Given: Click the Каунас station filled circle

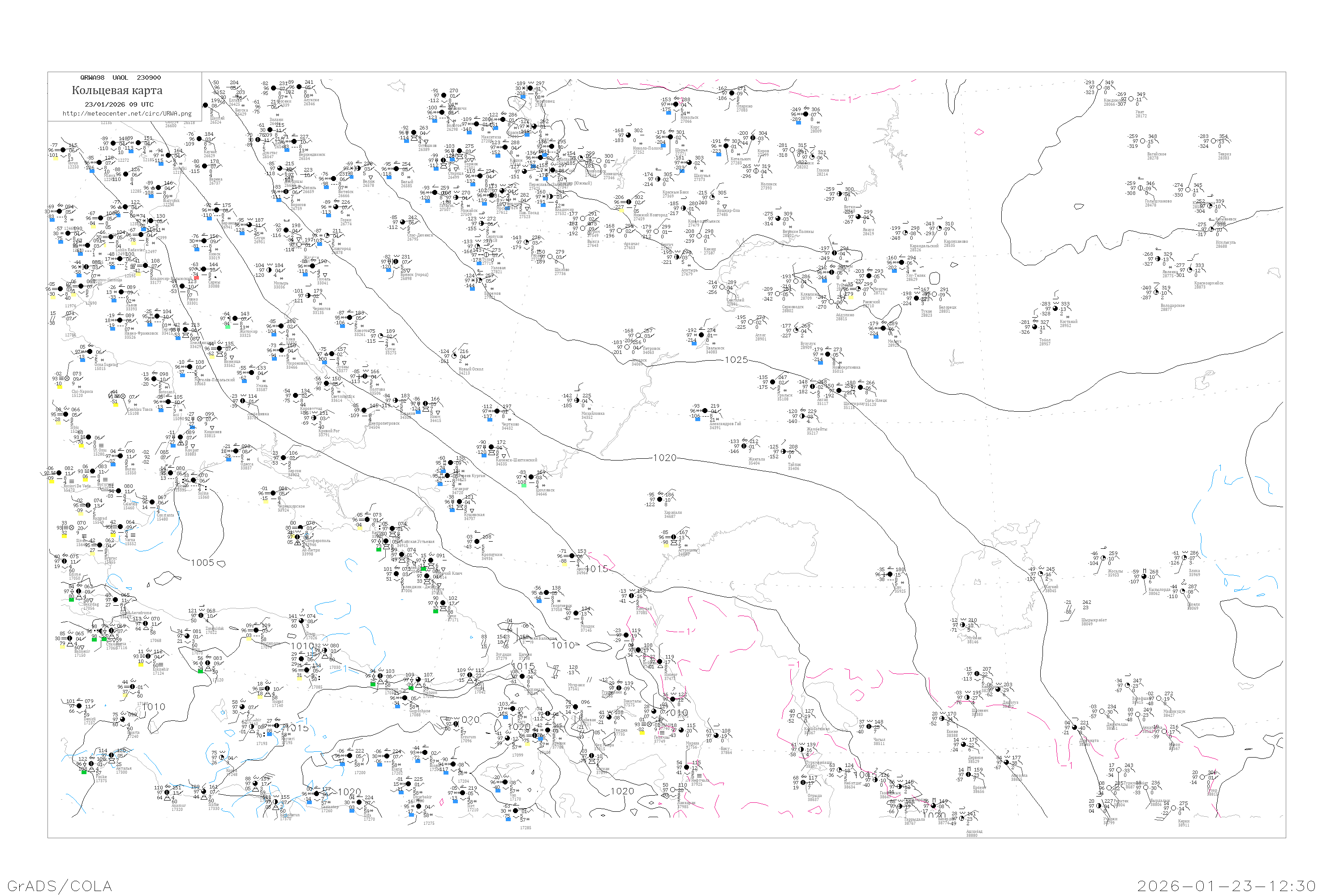Looking at the screenshot, I should (x=199, y=139).
